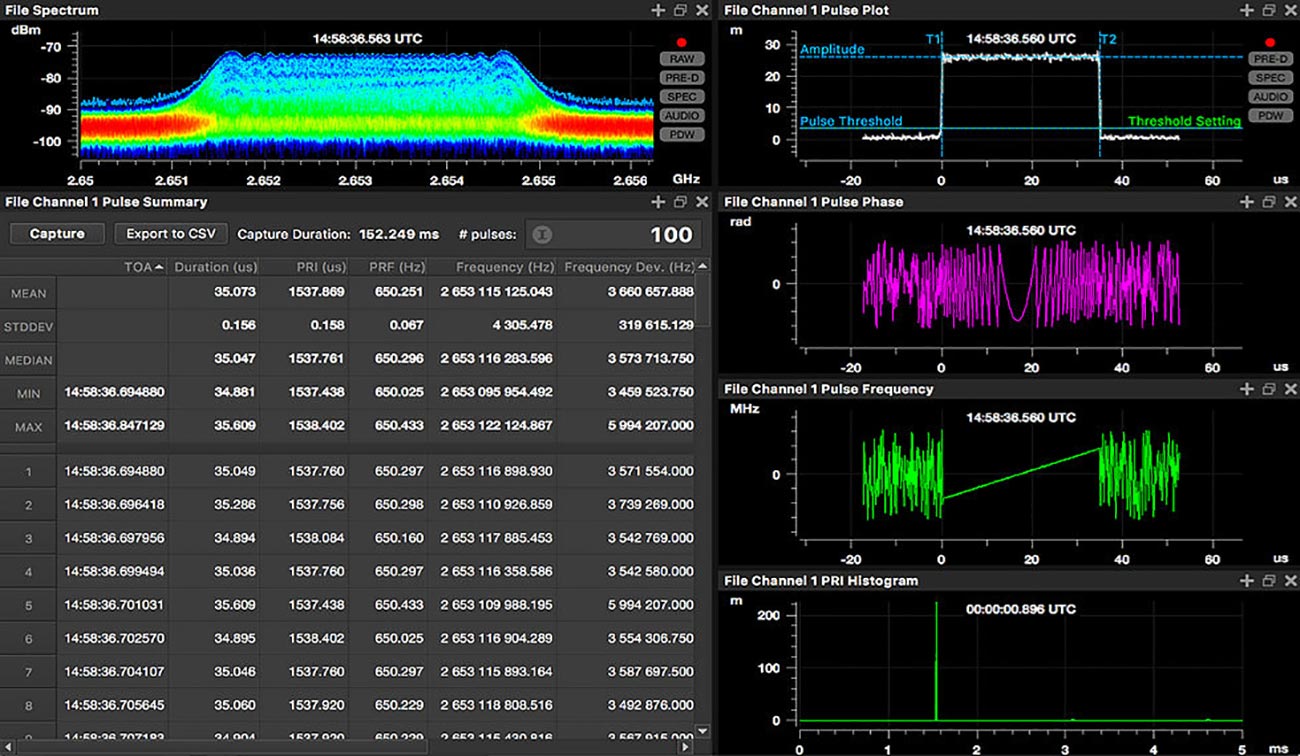The image size is (1300, 756).
Task: Click scroll-down arrow of summary table
Action: click(x=703, y=732)
